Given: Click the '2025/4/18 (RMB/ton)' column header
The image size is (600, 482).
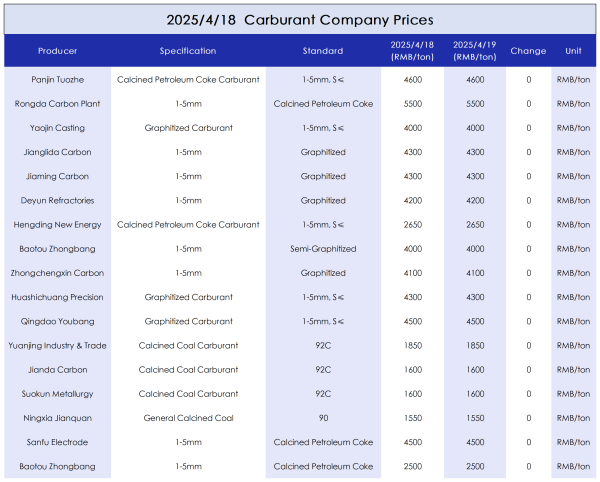Looking at the screenshot, I should [412, 51].
